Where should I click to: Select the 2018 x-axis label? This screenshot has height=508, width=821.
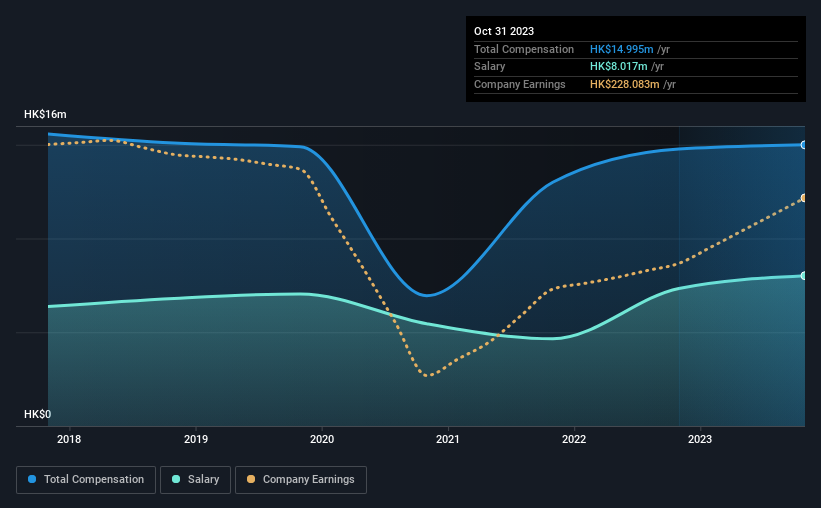tap(69, 439)
